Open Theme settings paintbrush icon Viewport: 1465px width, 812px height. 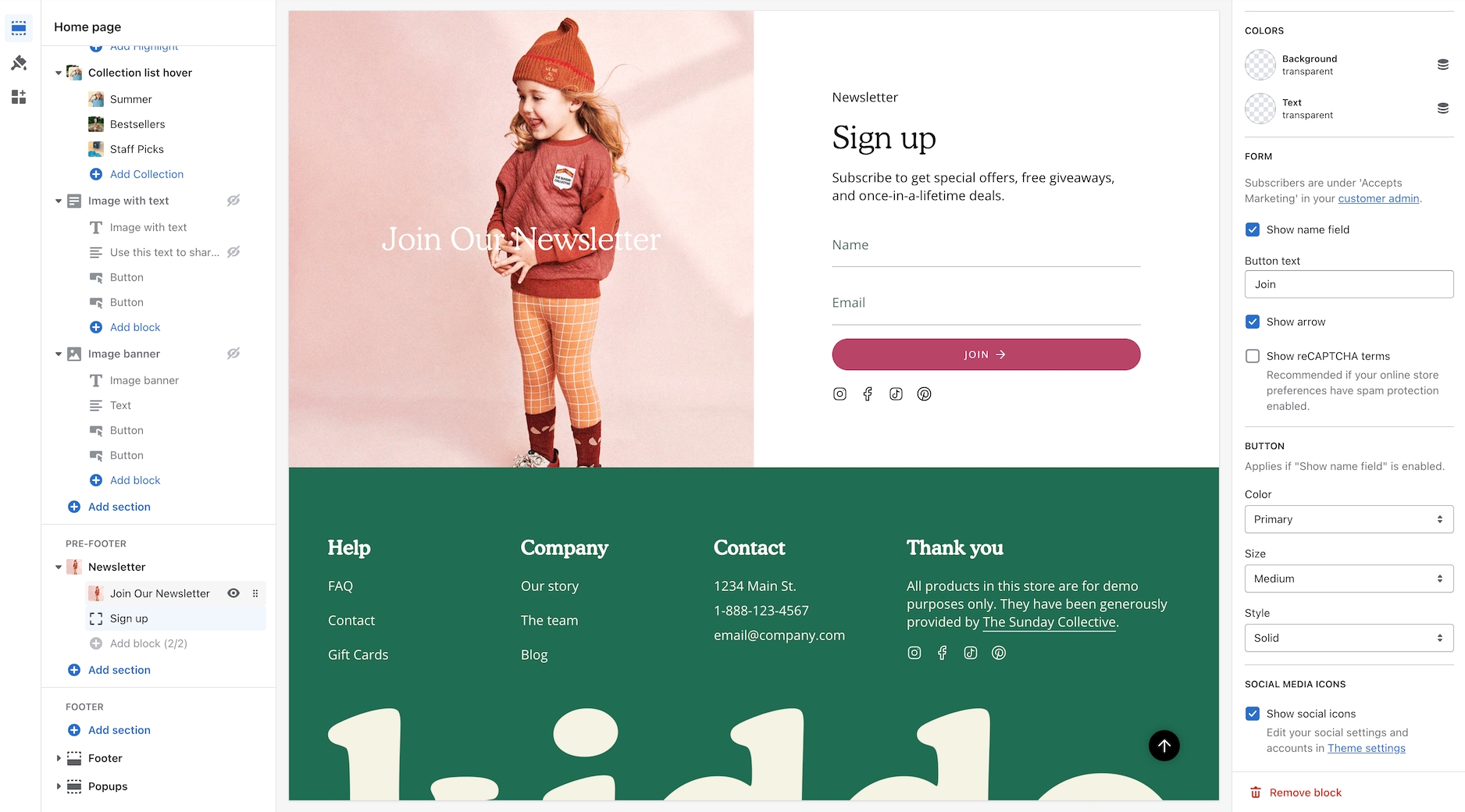(19, 62)
